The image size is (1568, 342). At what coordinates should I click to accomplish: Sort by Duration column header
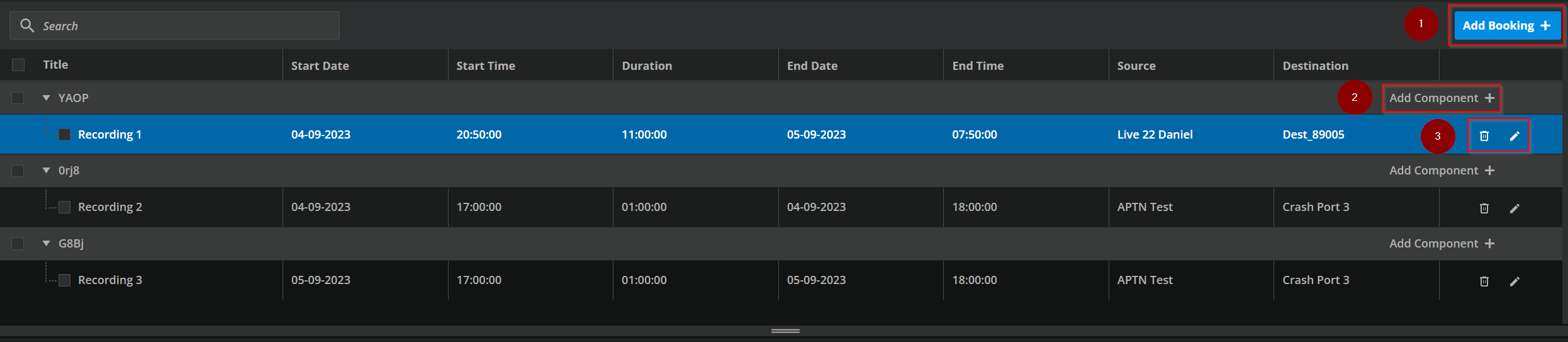(x=646, y=66)
